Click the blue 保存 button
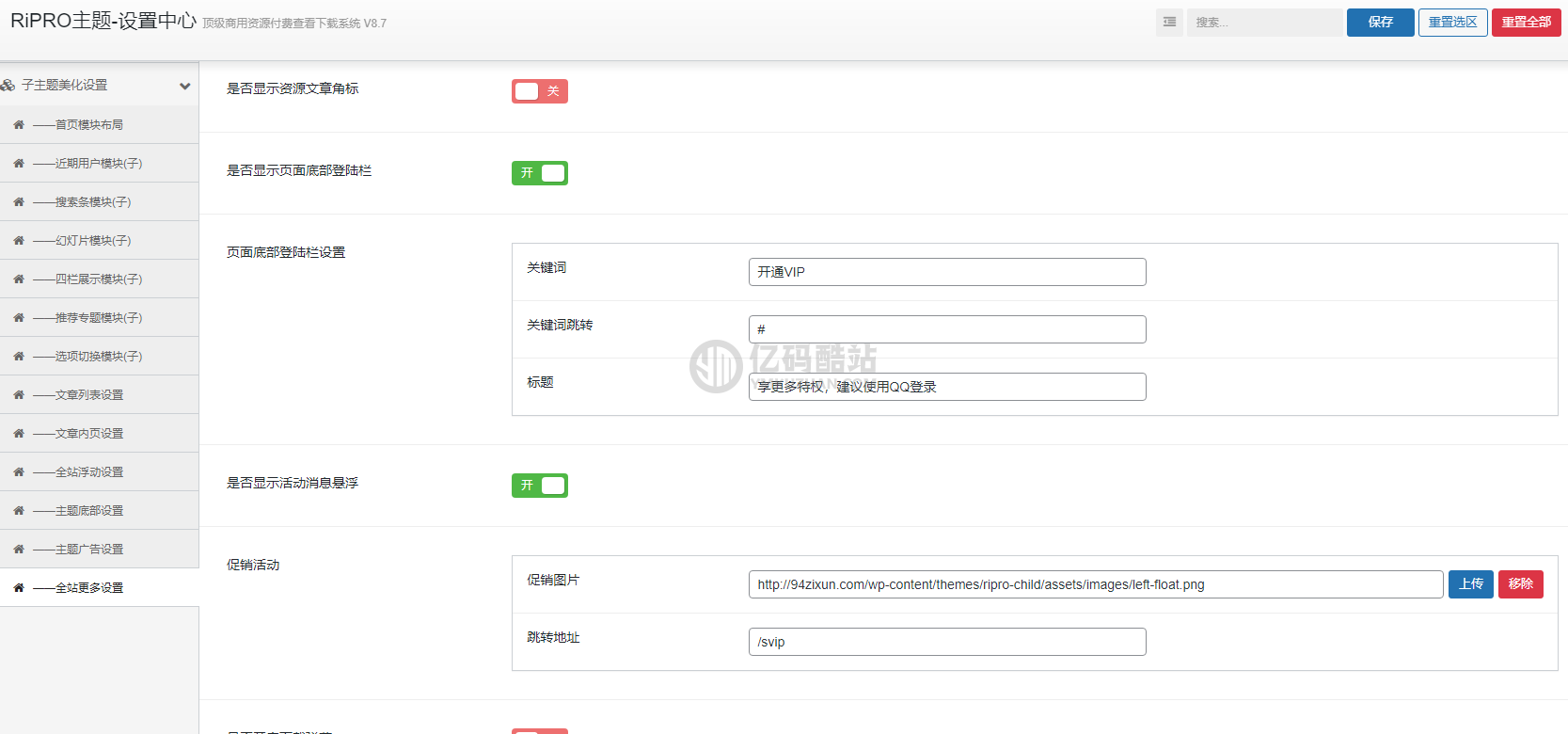Image resolution: width=1568 pixels, height=734 pixels. 1380,23
